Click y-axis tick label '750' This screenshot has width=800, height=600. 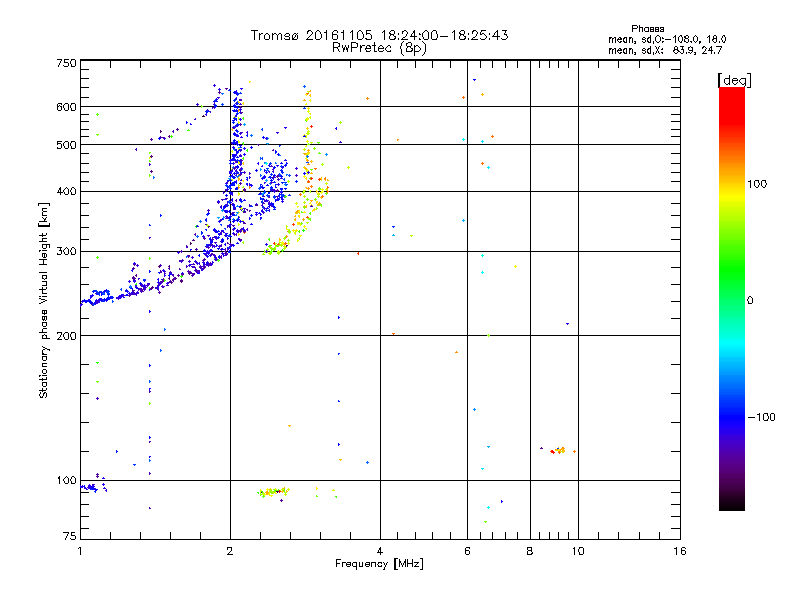pos(66,64)
